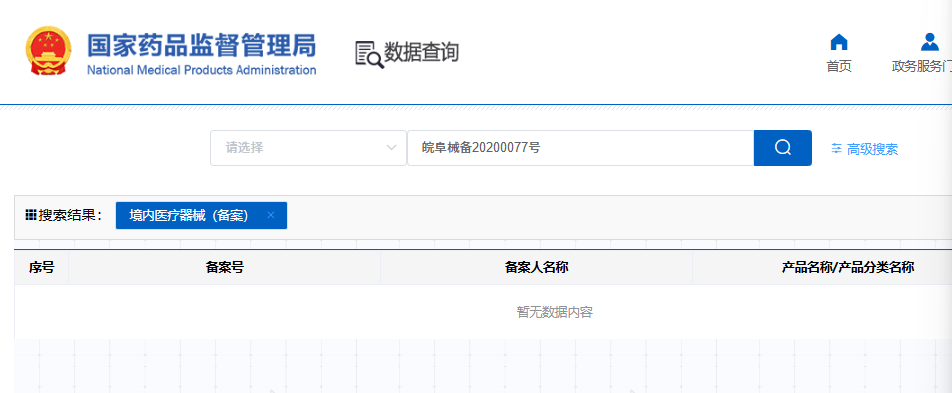This screenshot has width=952, height=393.
Task: Open the 政务服务门 user icon
Action: pos(929,42)
